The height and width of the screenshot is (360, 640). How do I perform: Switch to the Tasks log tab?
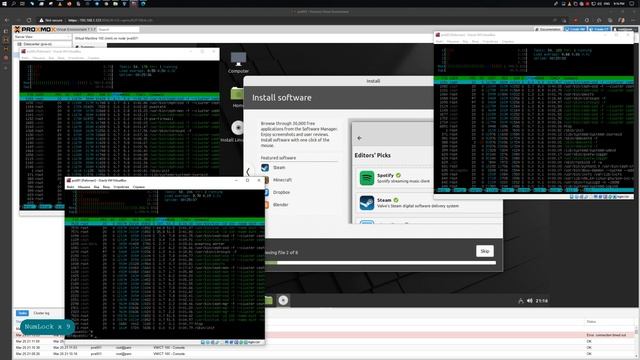click(22, 313)
